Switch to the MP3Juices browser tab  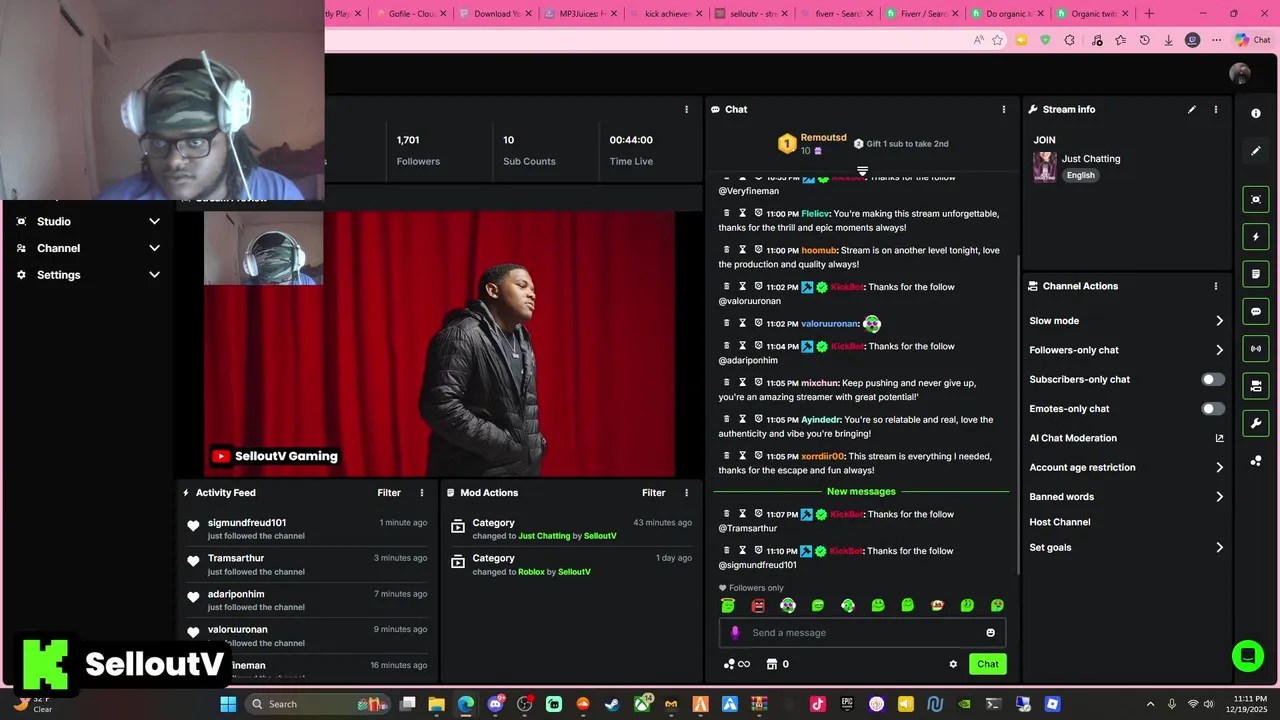click(582, 13)
